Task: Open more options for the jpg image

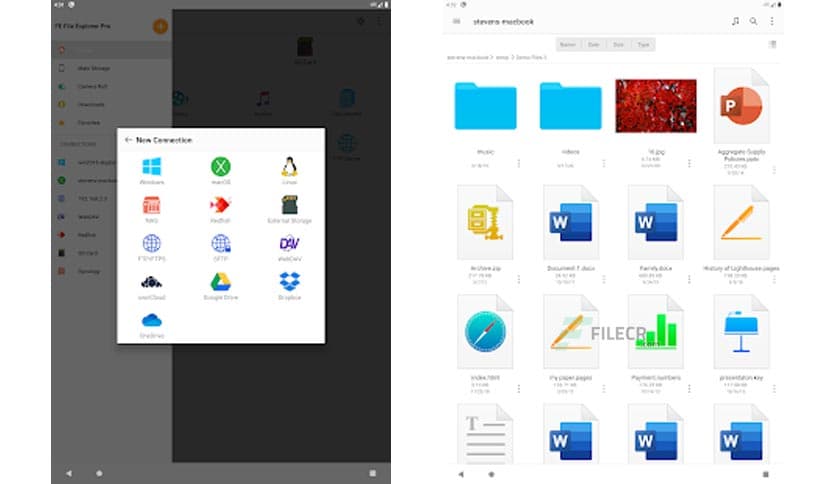Action: pyautogui.click(x=689, y=164)
